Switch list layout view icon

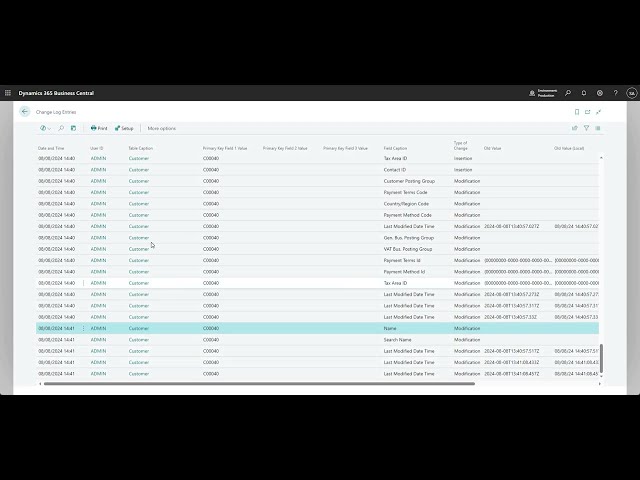598,128
